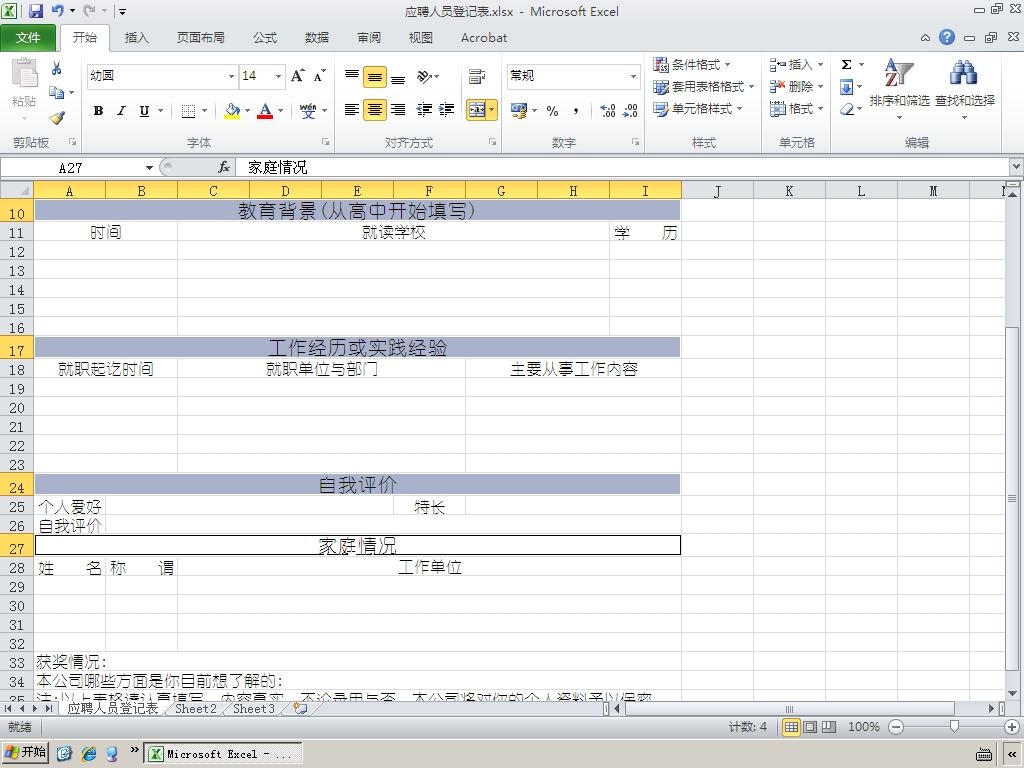Click decrease decimal icon
Screen dimensions: 1024x768
[630, 110]
